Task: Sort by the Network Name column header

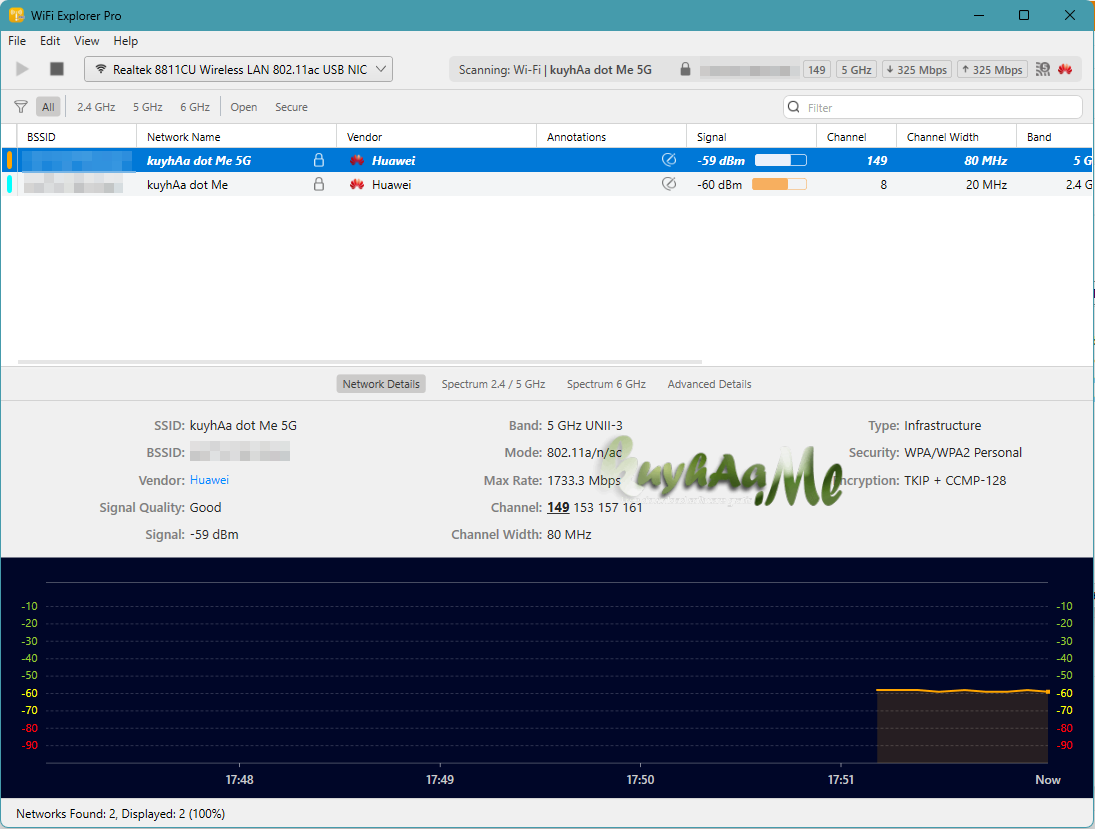Action: coord(236,137)
